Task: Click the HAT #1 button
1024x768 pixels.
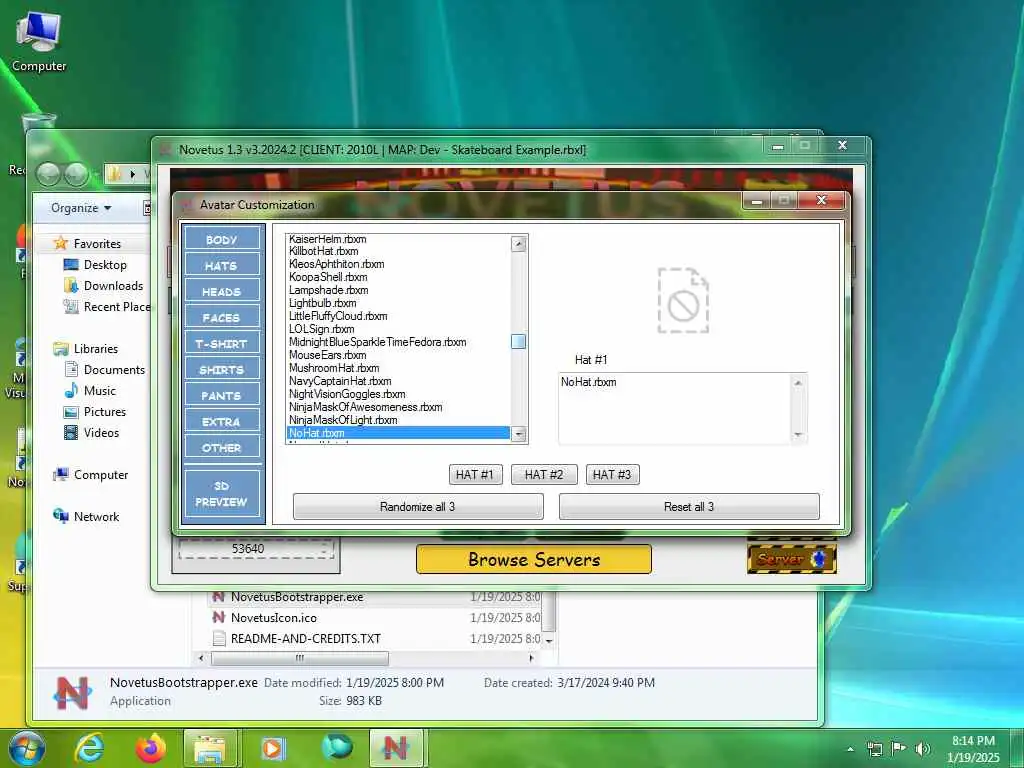Action: click(x=475, y=475)
